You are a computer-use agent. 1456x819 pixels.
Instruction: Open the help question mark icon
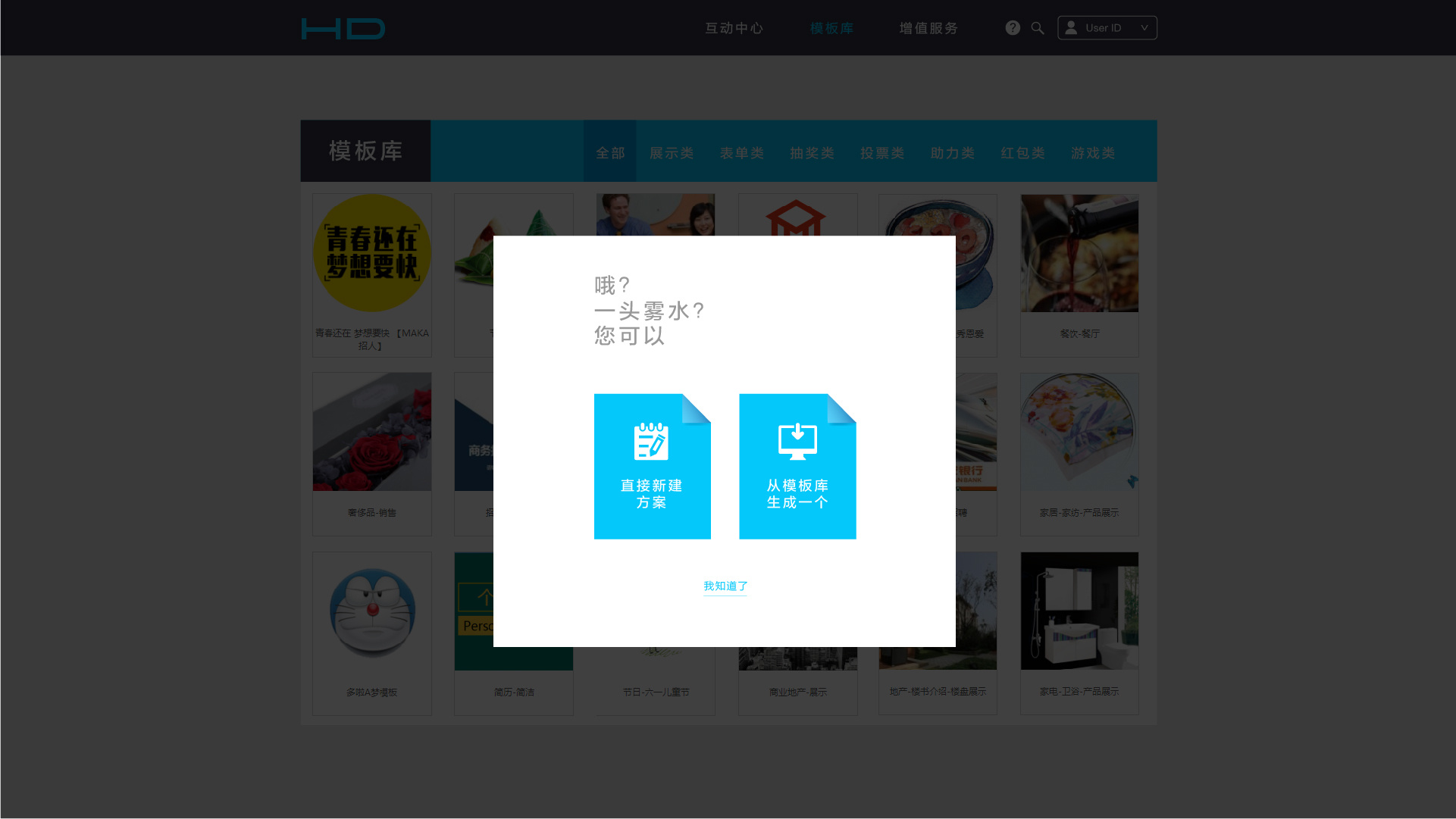point(1013,28)
